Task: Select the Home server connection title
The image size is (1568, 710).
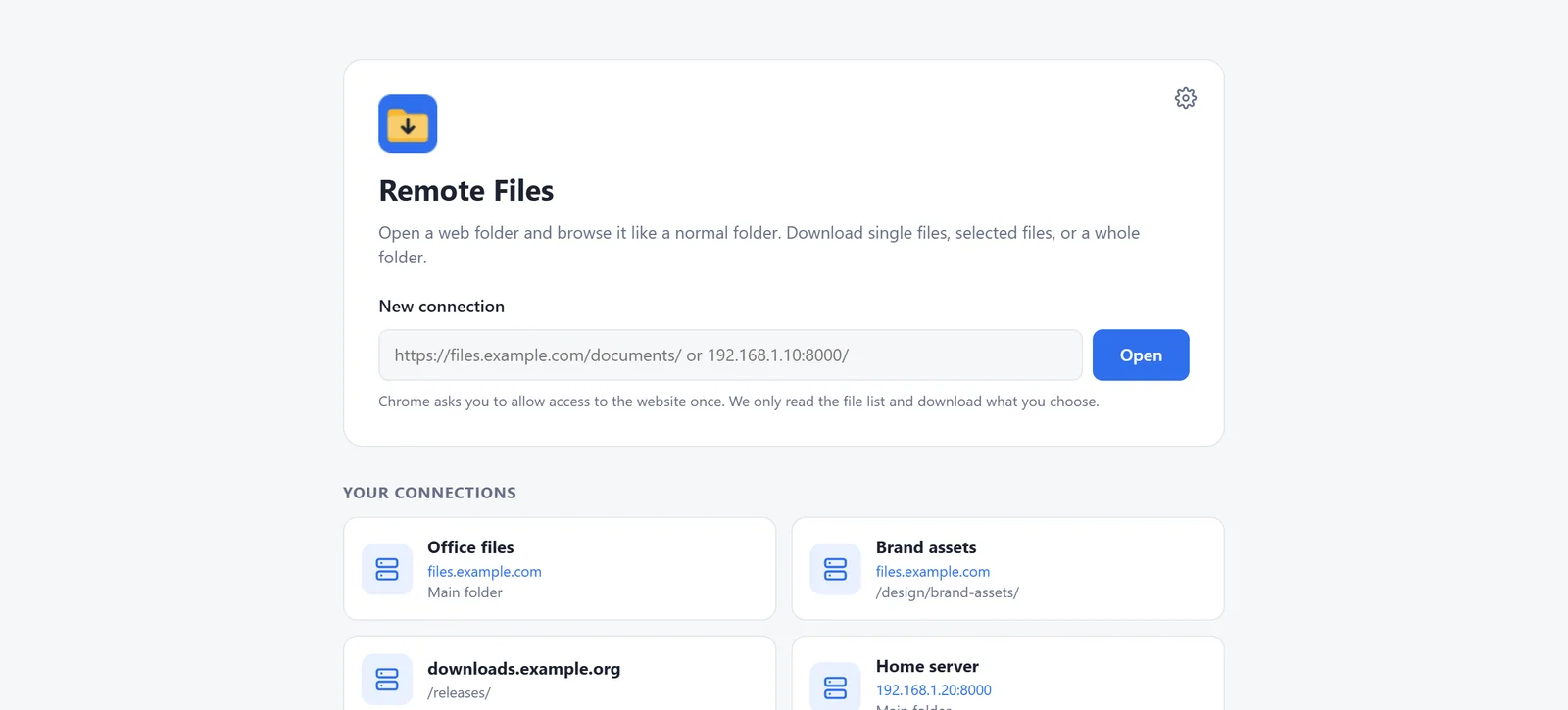Action: pyautogui.click(x=927, y=666)
